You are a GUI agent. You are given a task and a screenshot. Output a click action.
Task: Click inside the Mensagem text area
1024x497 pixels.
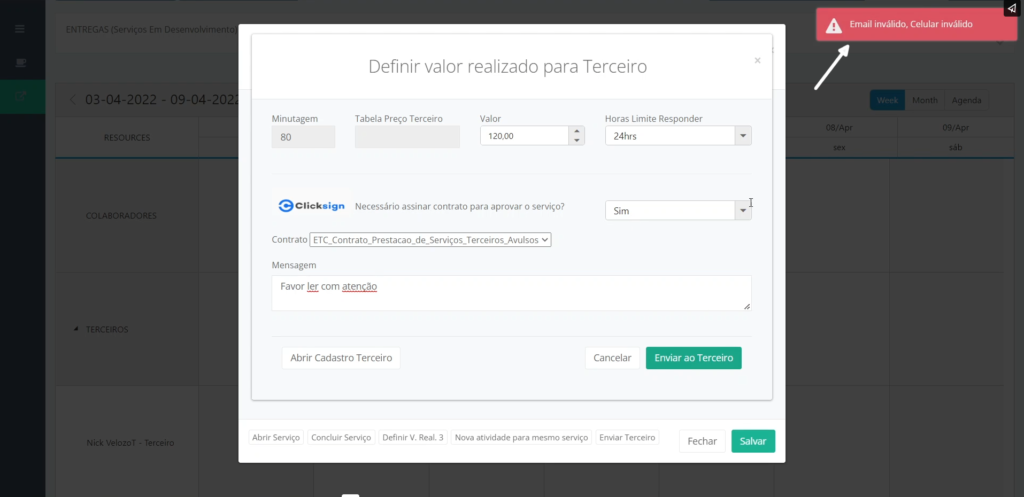(510, 293)
